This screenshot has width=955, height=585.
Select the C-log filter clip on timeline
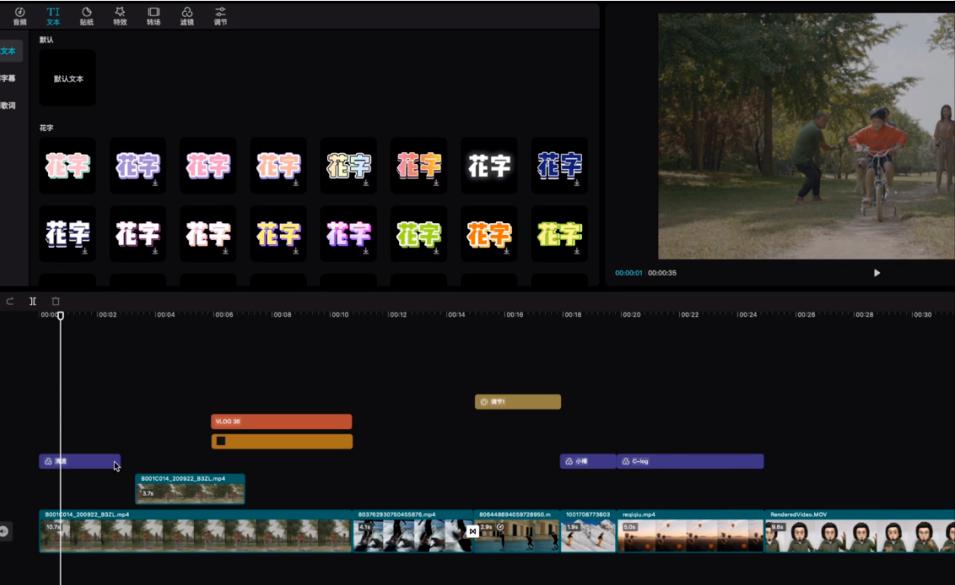689,462
